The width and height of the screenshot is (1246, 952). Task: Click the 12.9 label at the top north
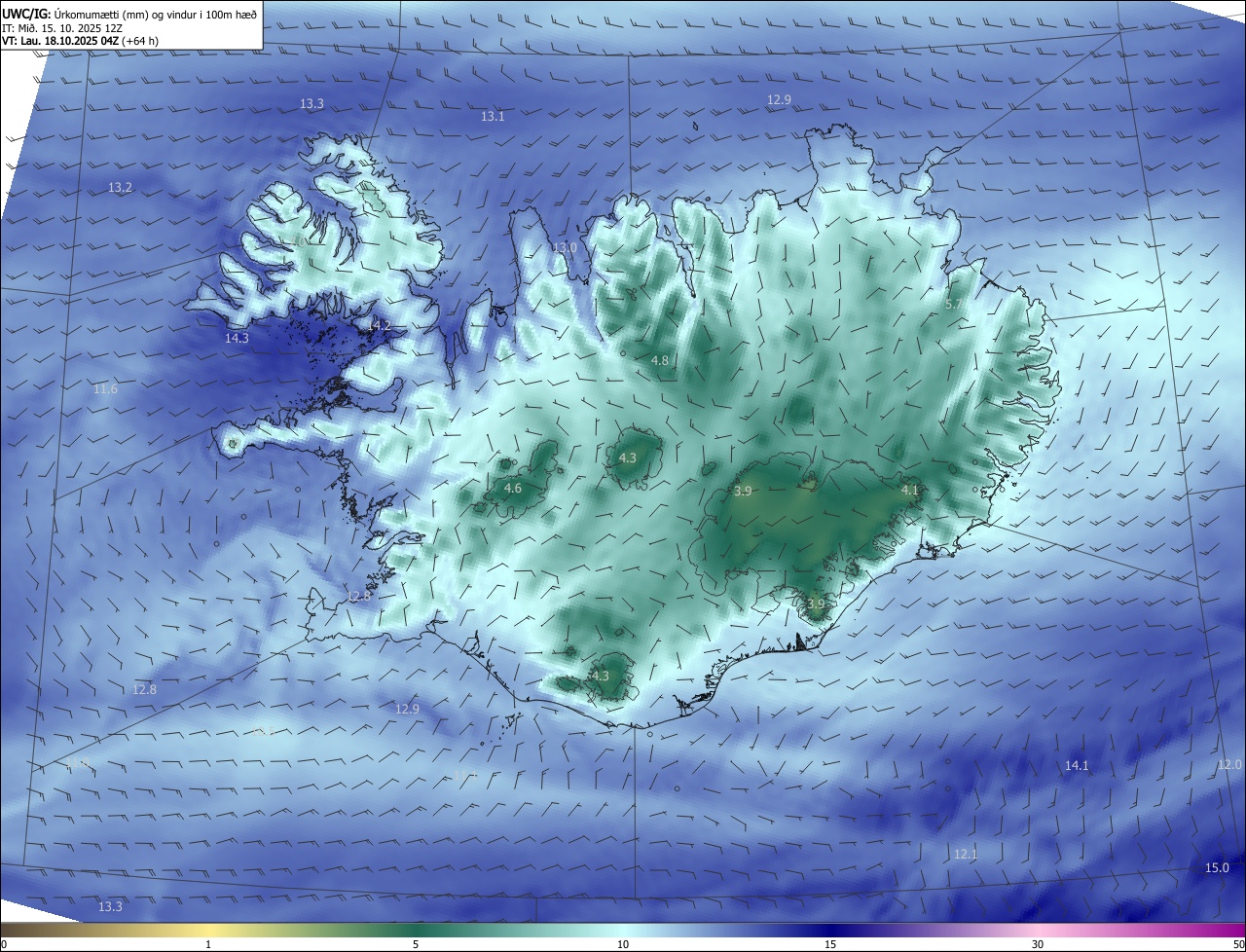779,100
